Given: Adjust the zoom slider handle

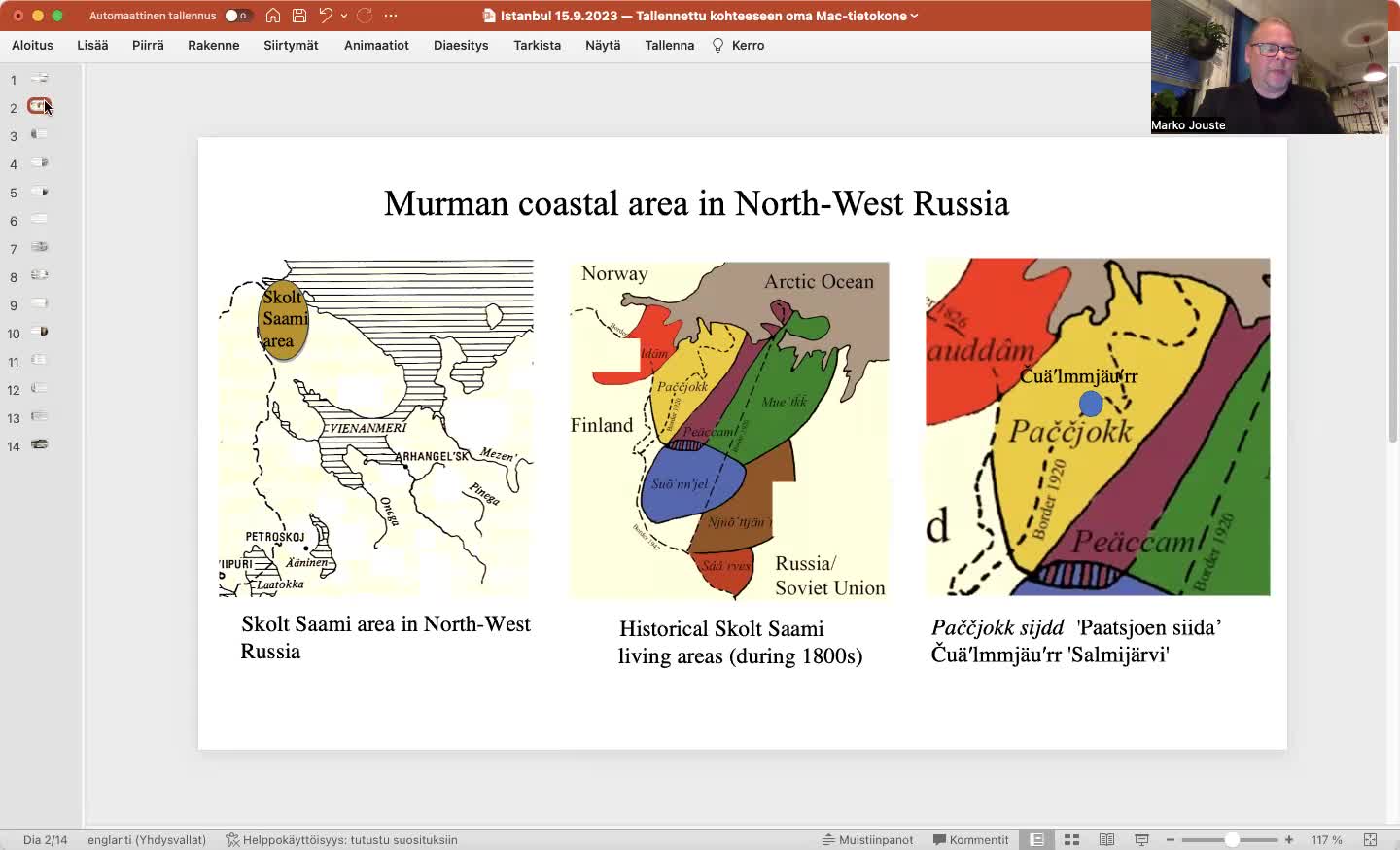Looking at the screenshot, I should tap(1232, 839).
